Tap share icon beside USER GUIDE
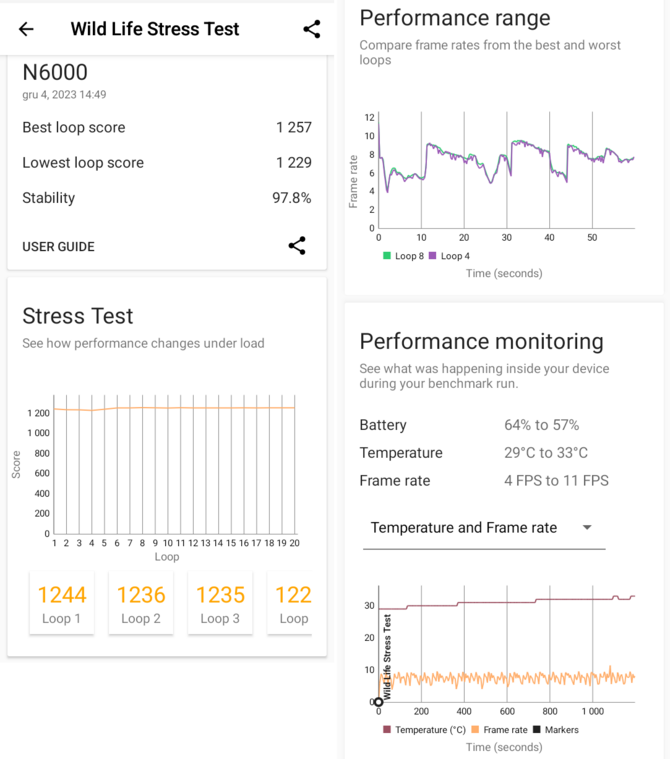Viewport: 670px width, 759px height. (x=297, y=246)
